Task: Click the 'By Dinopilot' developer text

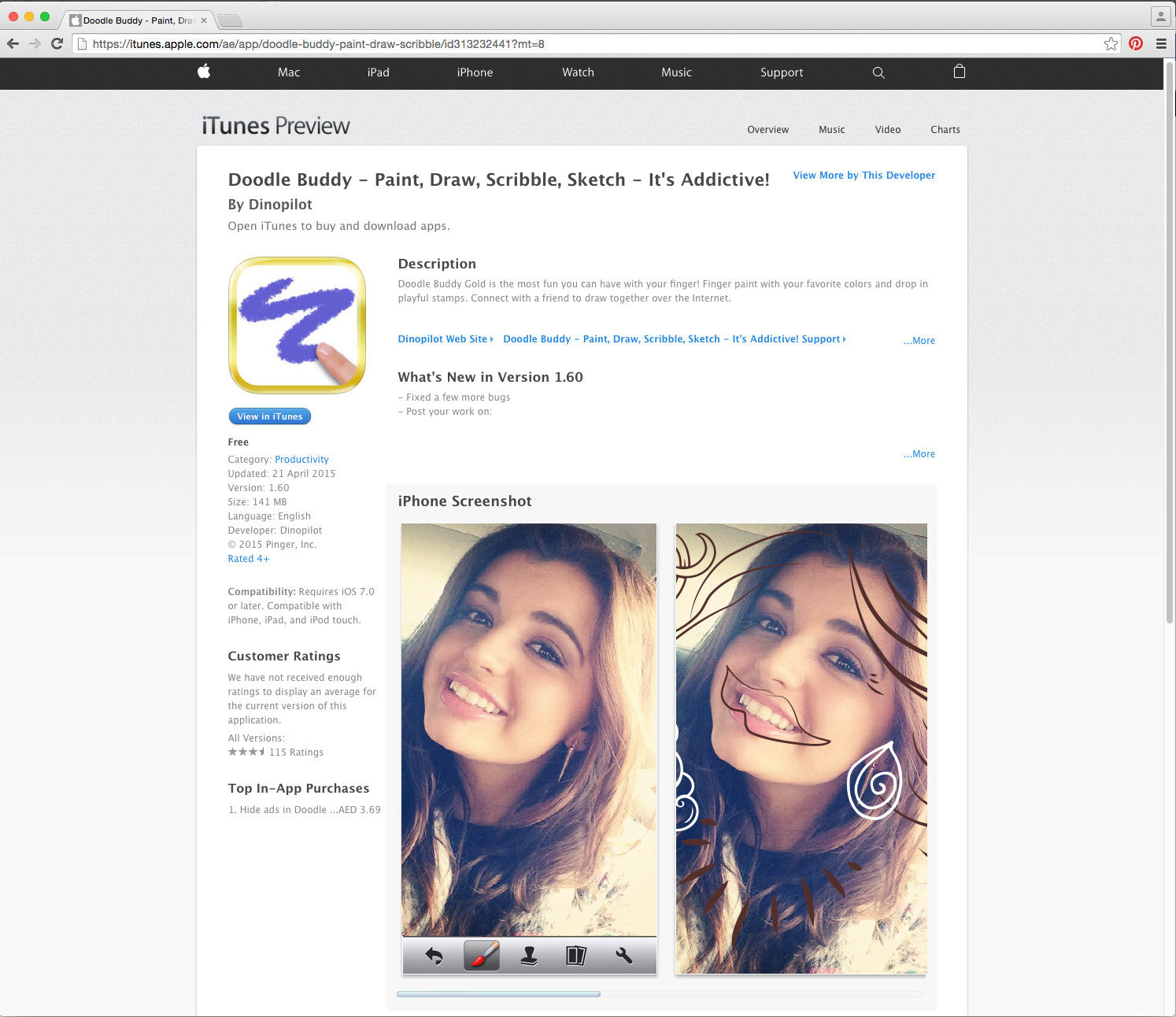Action: click(270, 205)
